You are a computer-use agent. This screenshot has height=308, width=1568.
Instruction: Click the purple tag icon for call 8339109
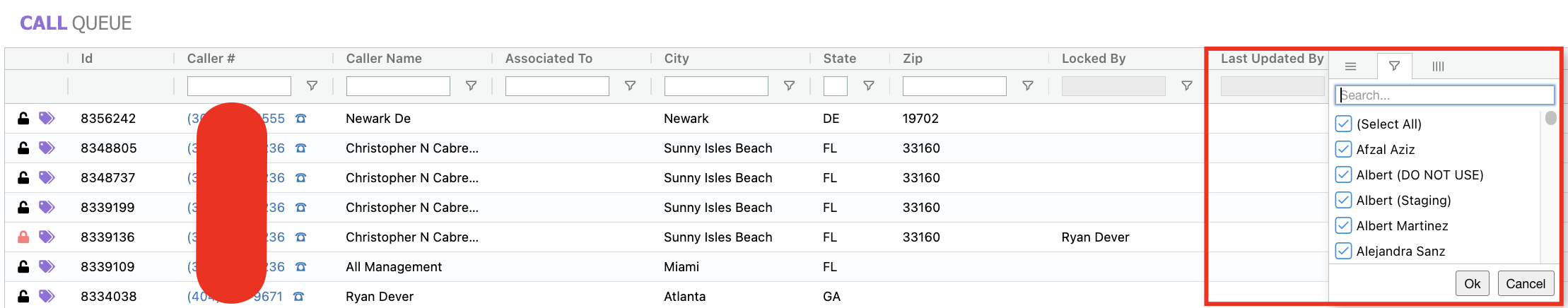click(x=47, y=267)
